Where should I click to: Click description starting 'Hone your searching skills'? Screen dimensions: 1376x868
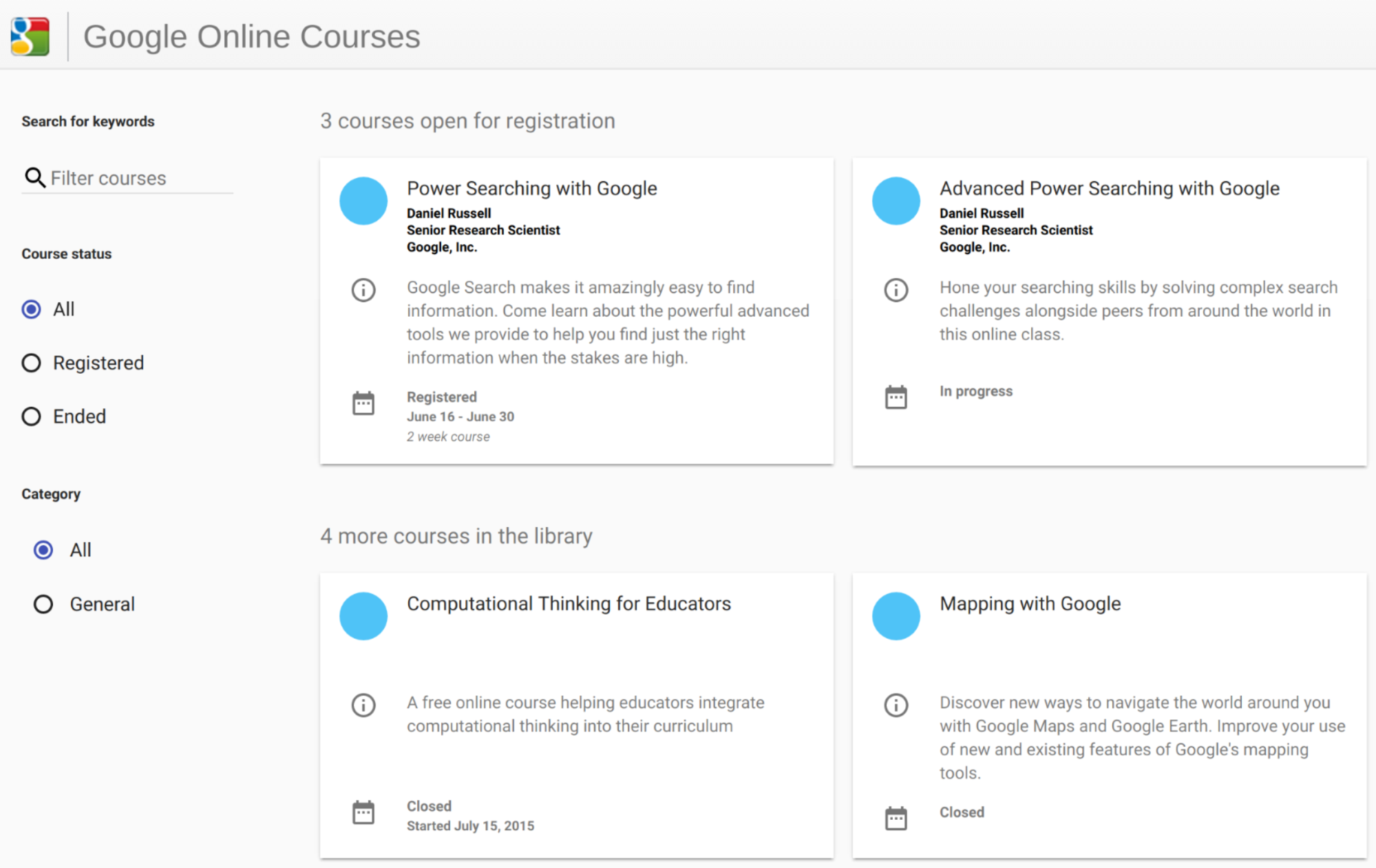[1139, 310]
